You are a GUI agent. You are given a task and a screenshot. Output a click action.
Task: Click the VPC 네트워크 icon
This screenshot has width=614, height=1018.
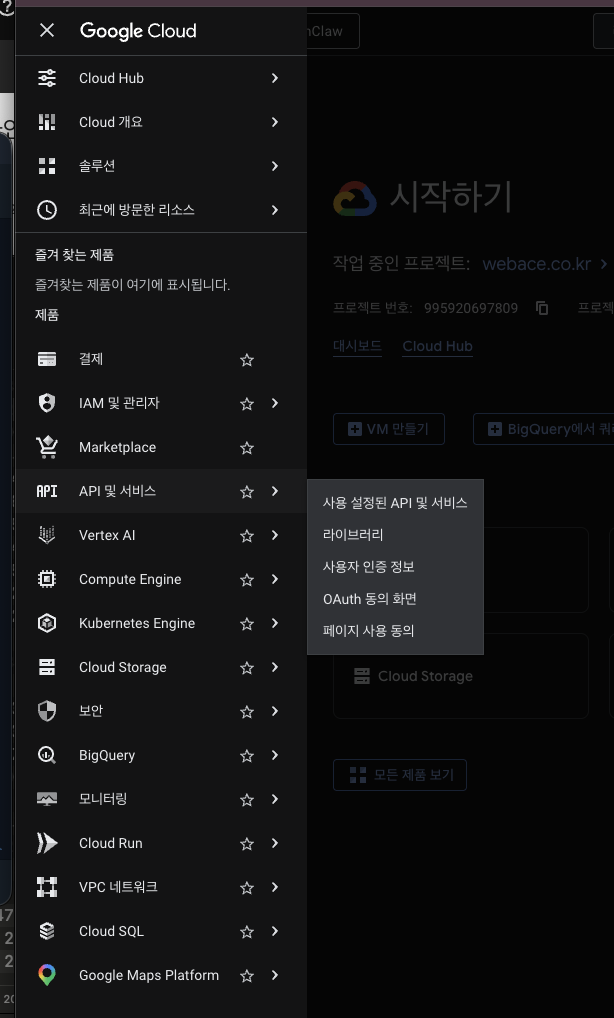(47, 887)
